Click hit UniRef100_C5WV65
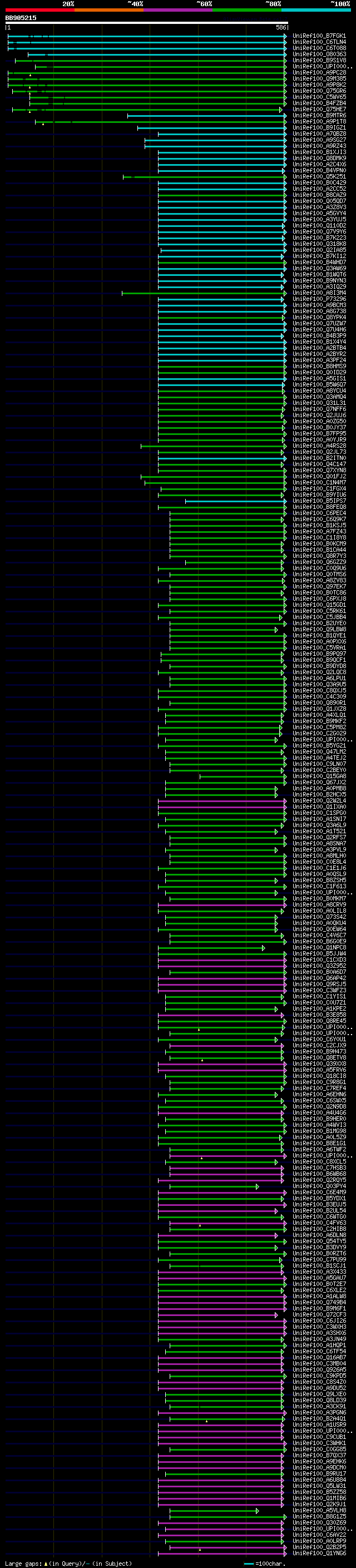 [x=319, y=97]
